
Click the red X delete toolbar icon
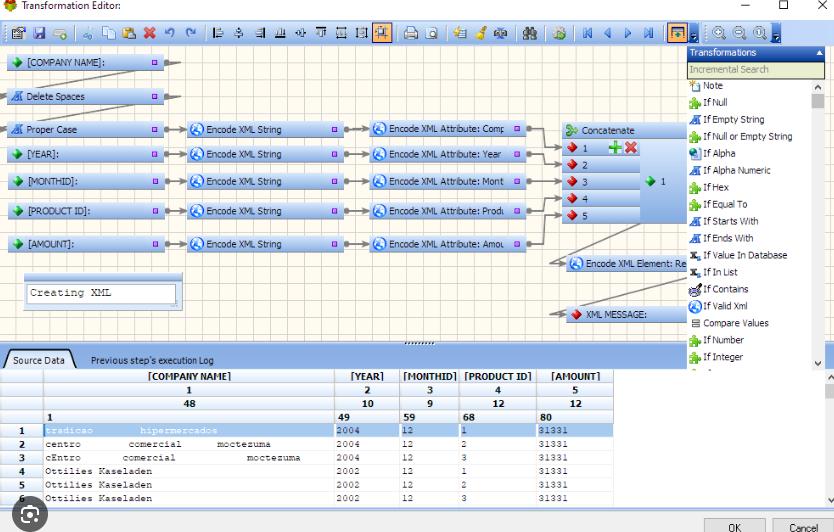150,33
